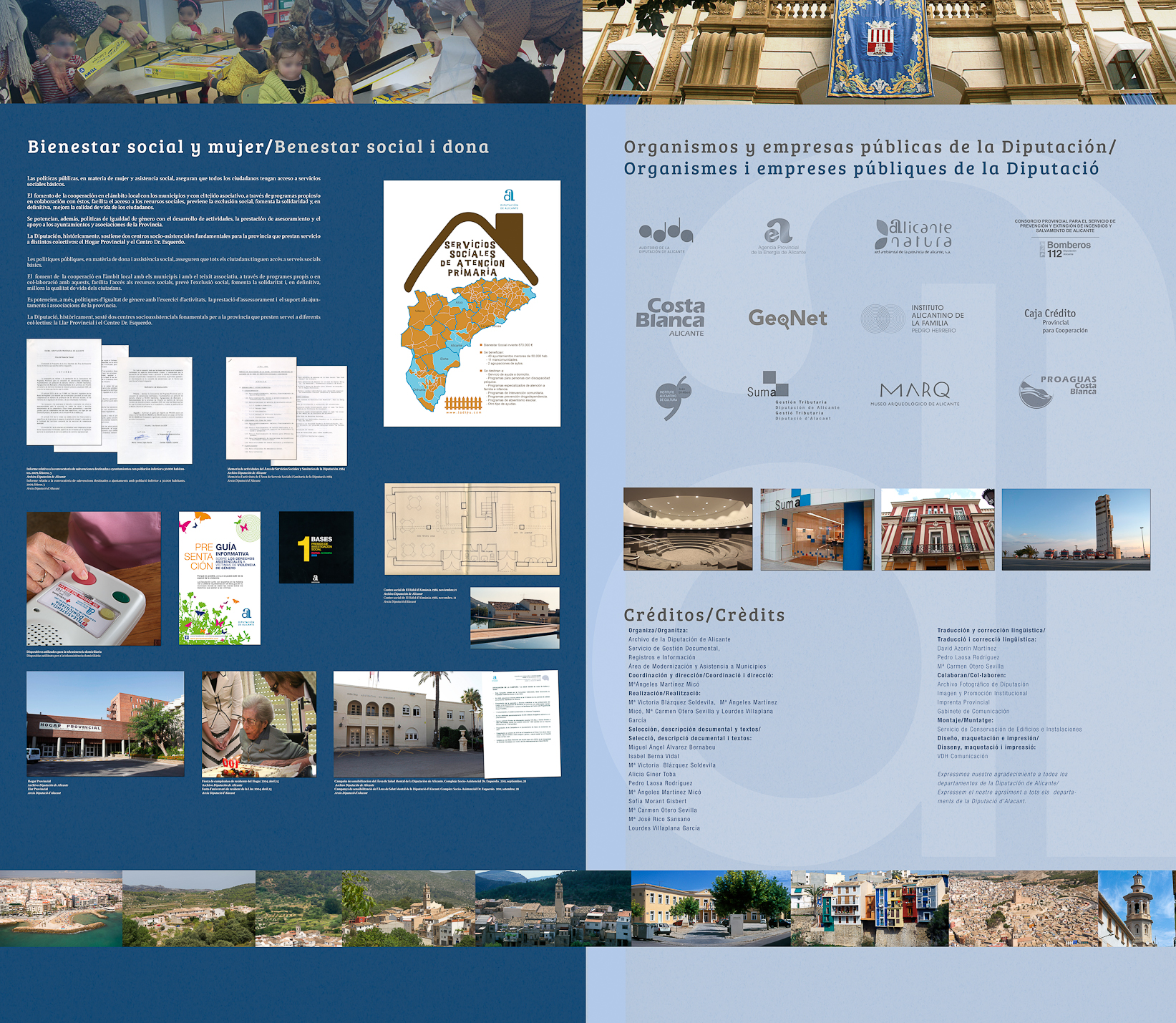This screenshot has height=1023, width=1176.
Task: Select the swimming pool building photo
Action: (x=515, y=619)
